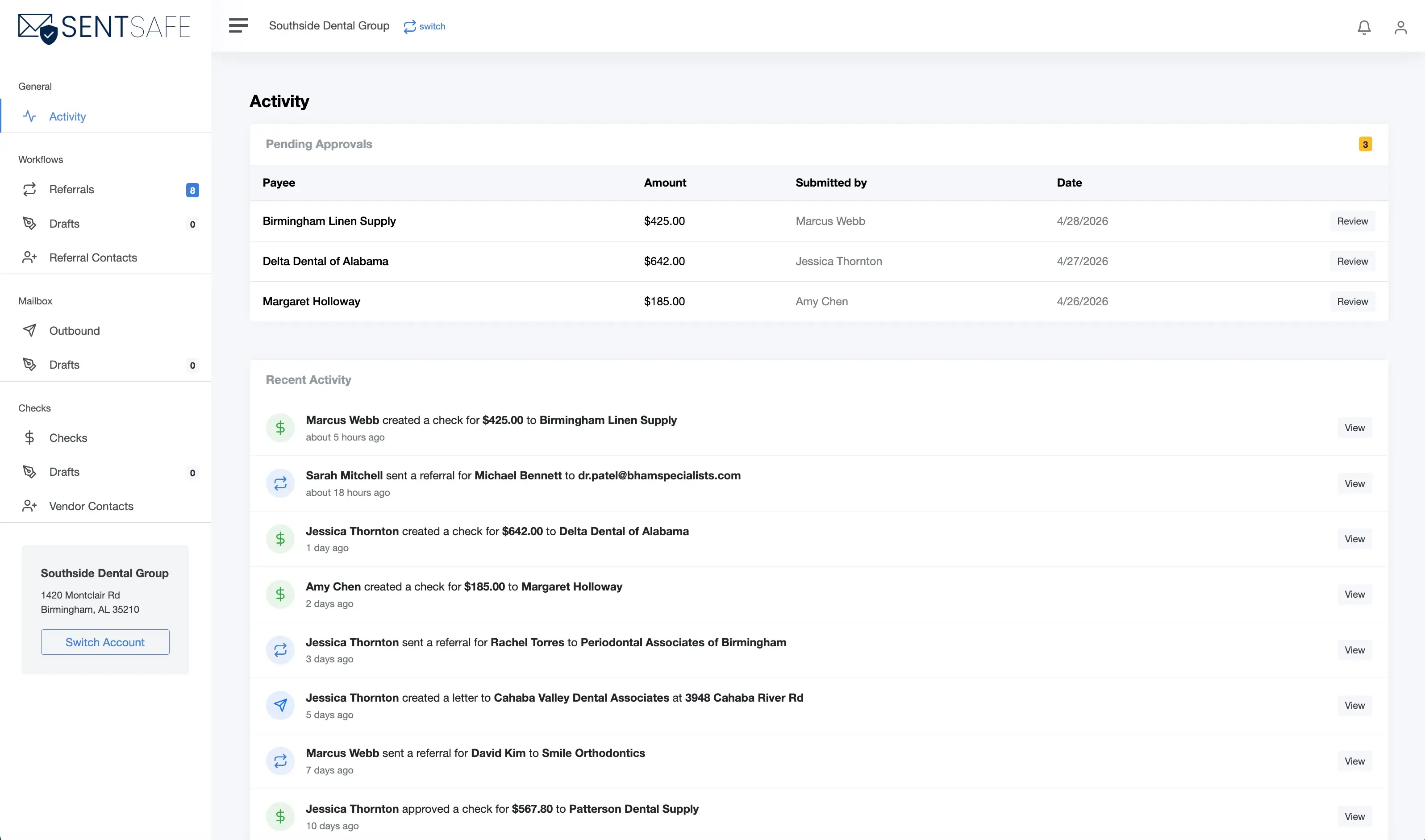1425x840 pixels.
Task: Click the pending approvals count badge
Action: (1365, 144)
